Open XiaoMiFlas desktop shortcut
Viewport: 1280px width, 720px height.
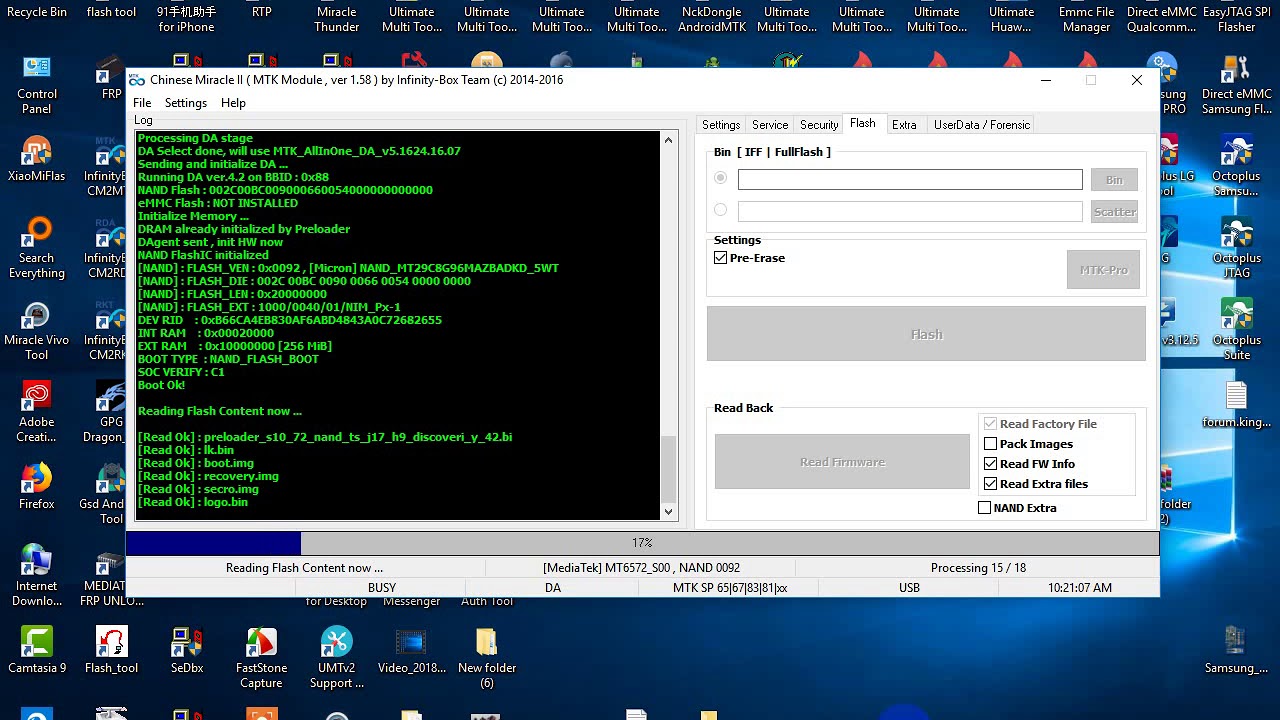[x=37, y=160]
